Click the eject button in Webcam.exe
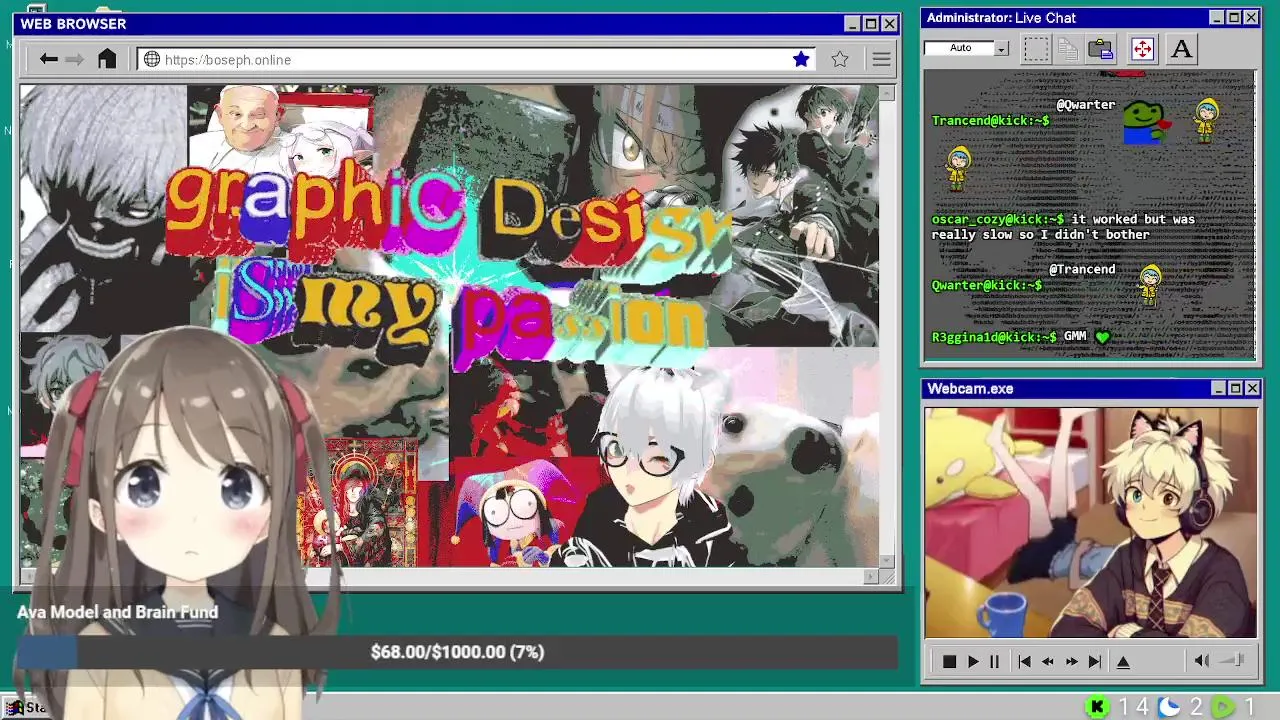 pyautogui.click(x=1123, y=661)
